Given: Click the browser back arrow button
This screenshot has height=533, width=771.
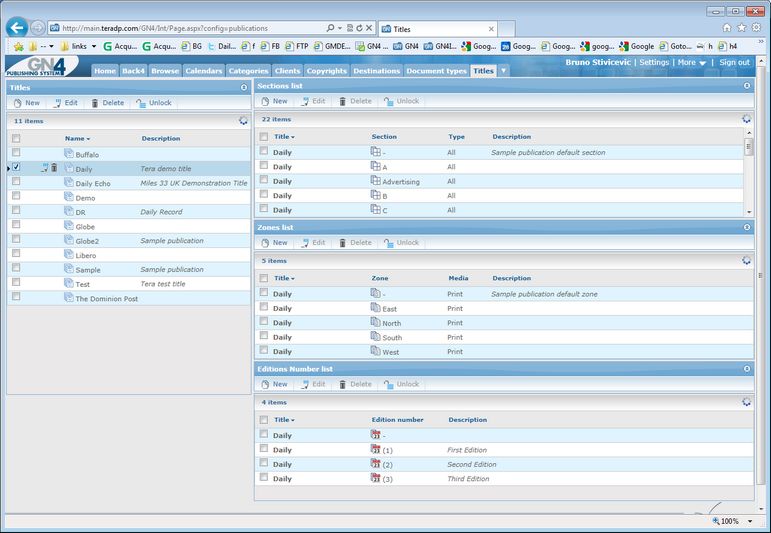Looking at the screenshot, I should [x=17, y=28].
